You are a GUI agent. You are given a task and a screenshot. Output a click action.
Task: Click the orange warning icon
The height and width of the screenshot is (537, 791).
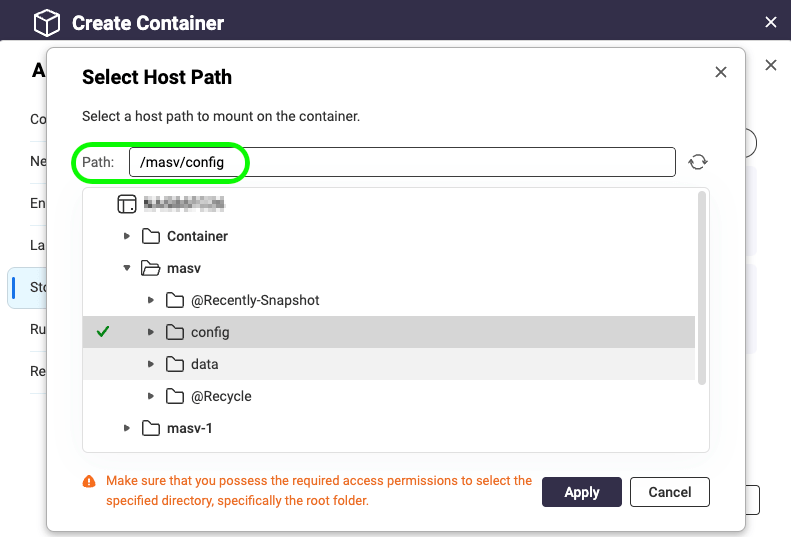pos(90,481)
